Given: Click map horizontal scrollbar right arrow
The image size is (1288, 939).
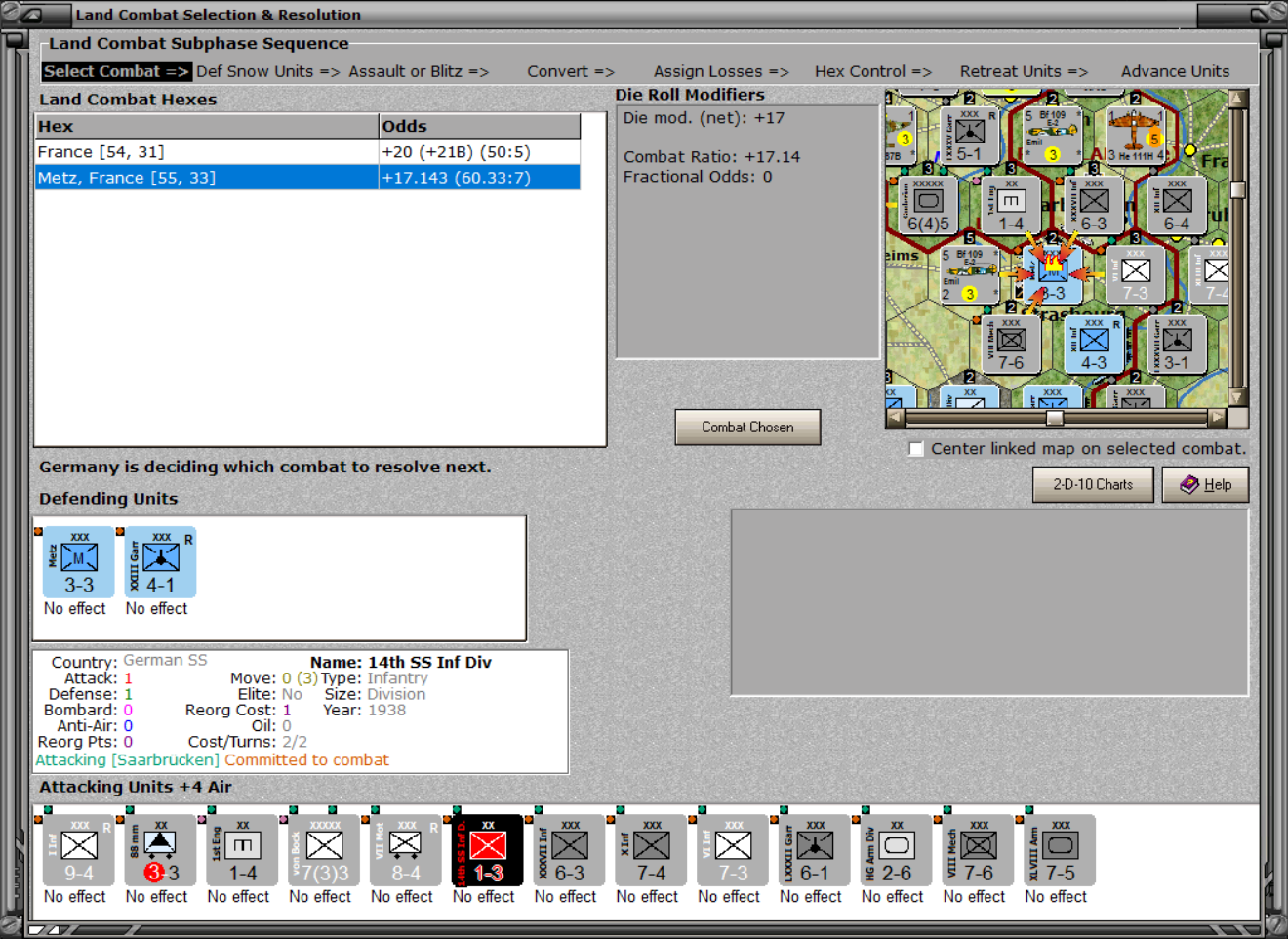Looking at the screenshot, I should point(1216,418).
